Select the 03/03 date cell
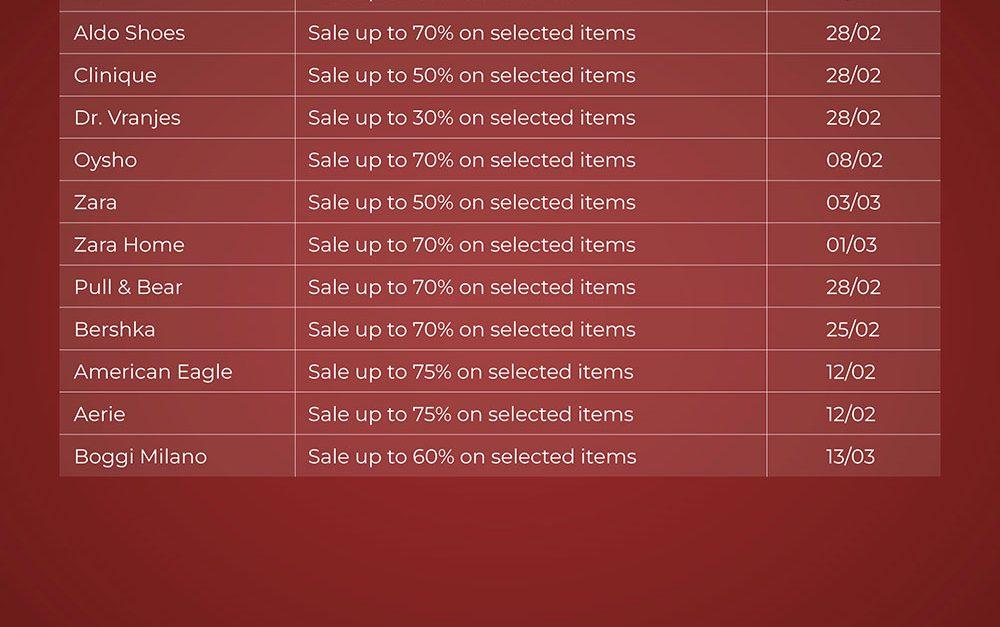Screen dimensions: 1000x627 (x=853, y=202)
